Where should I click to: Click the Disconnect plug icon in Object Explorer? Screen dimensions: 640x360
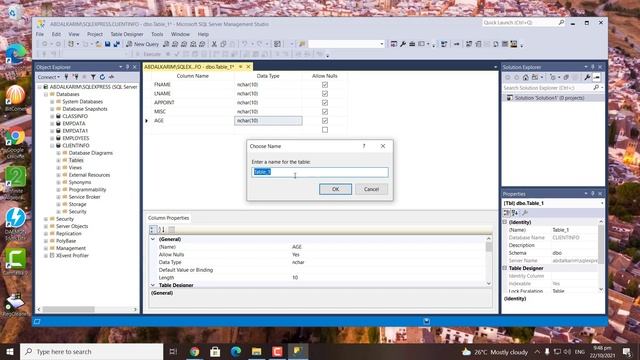tap(76, 77)
